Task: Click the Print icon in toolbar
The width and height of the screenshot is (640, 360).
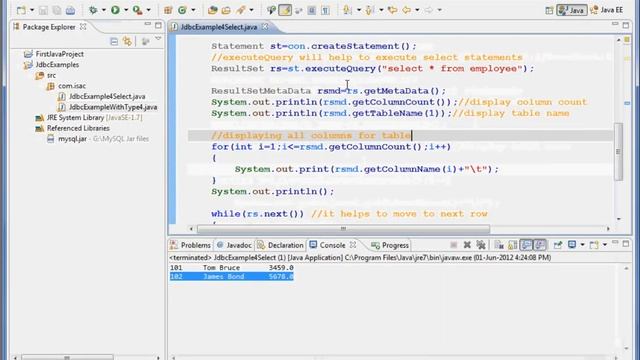Action: [70, 10]
